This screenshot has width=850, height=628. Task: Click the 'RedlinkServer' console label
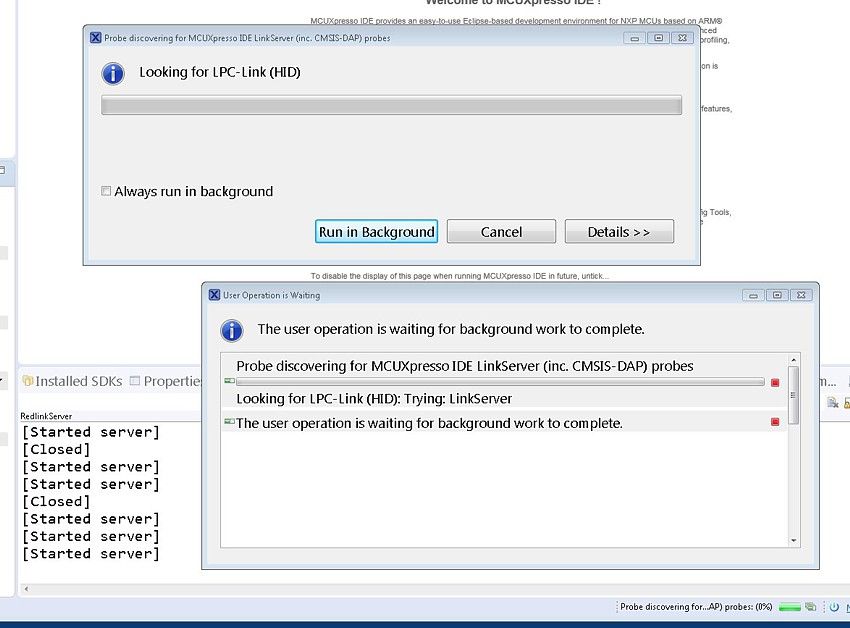tap(46, 416)
